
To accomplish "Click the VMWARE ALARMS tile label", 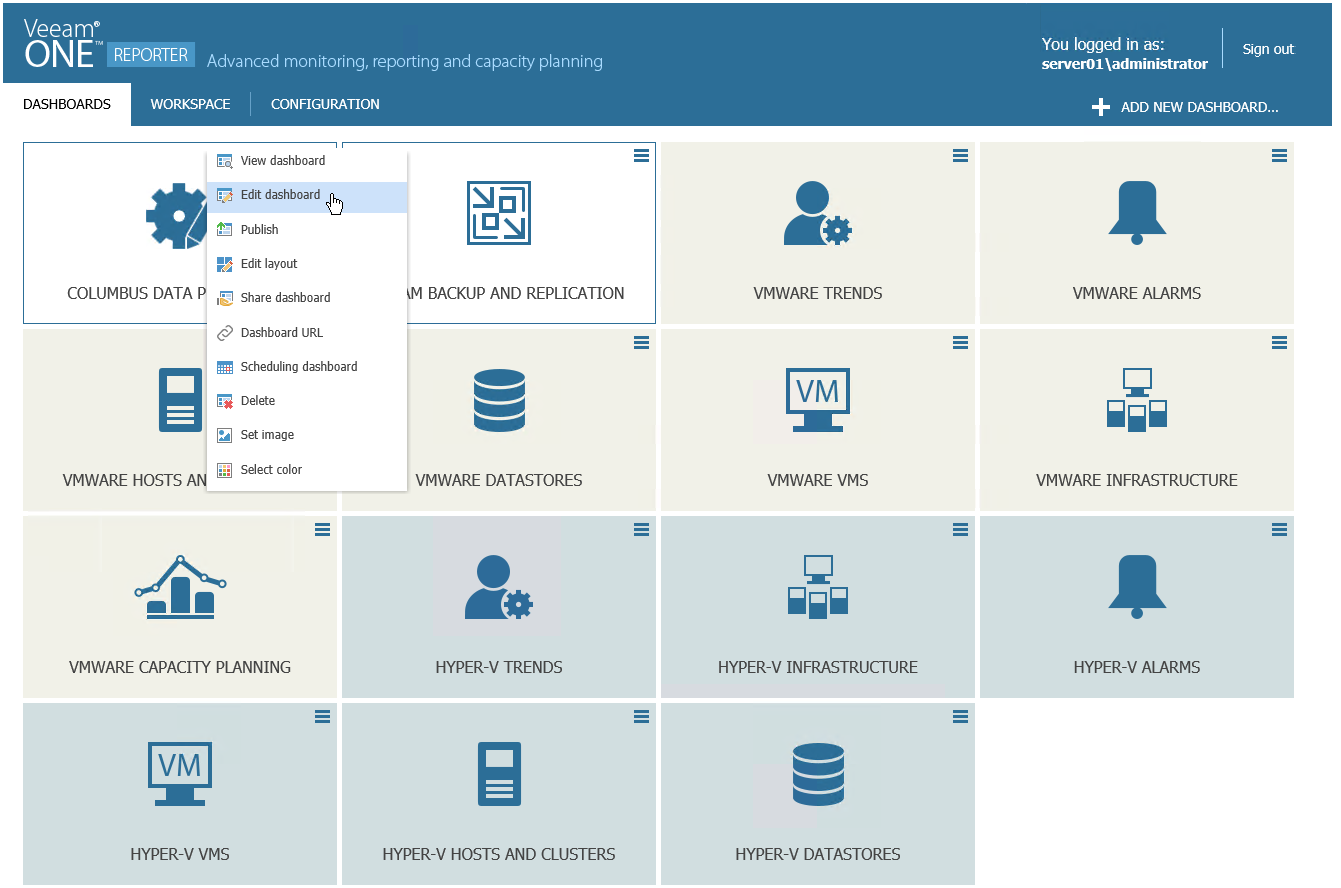I will click(x=1137, y=294).
